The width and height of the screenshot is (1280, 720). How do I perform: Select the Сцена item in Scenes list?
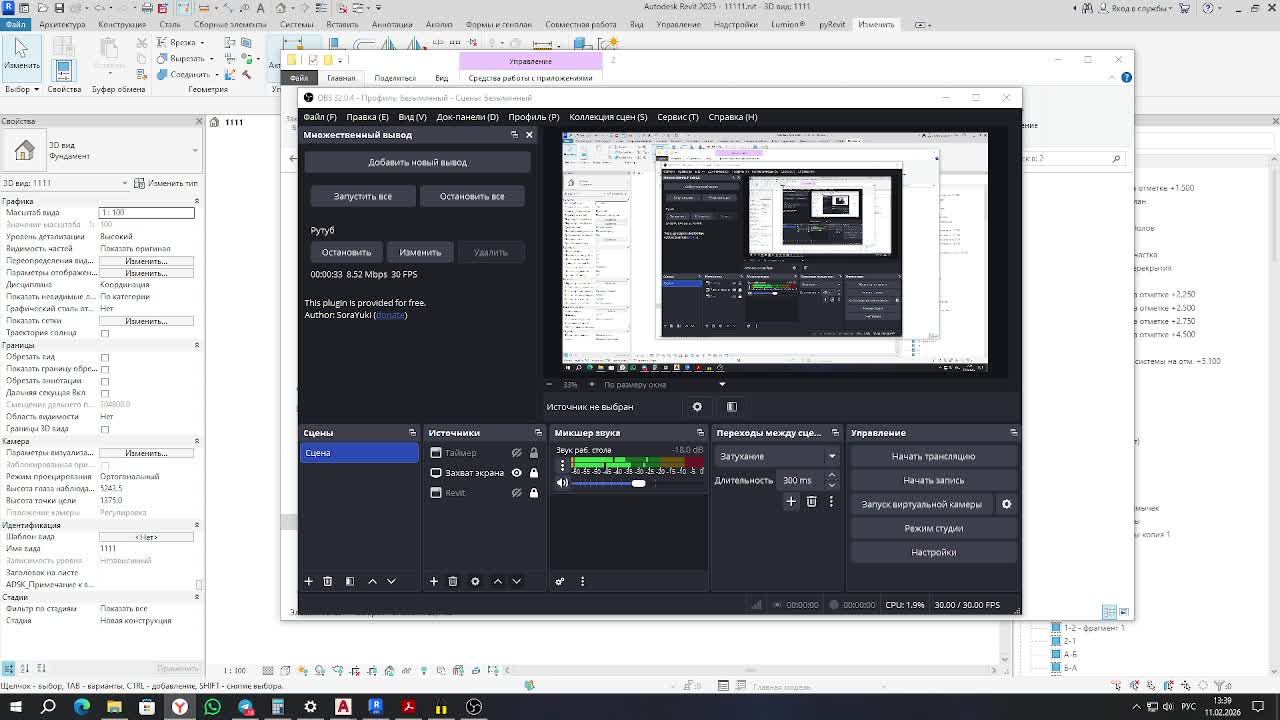point(359,453)
